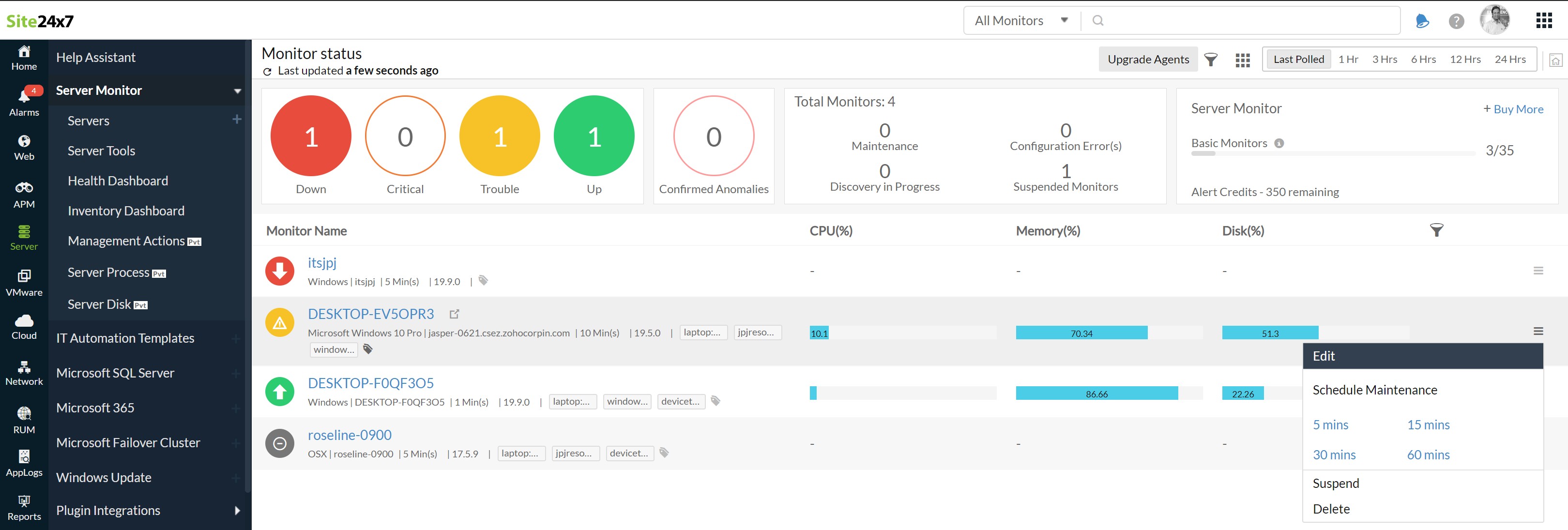Image resolution: width=1568 pixels, height=530 pixels.
Task: Select Edit in the context menu
Action: click(x=1324, y=356)
